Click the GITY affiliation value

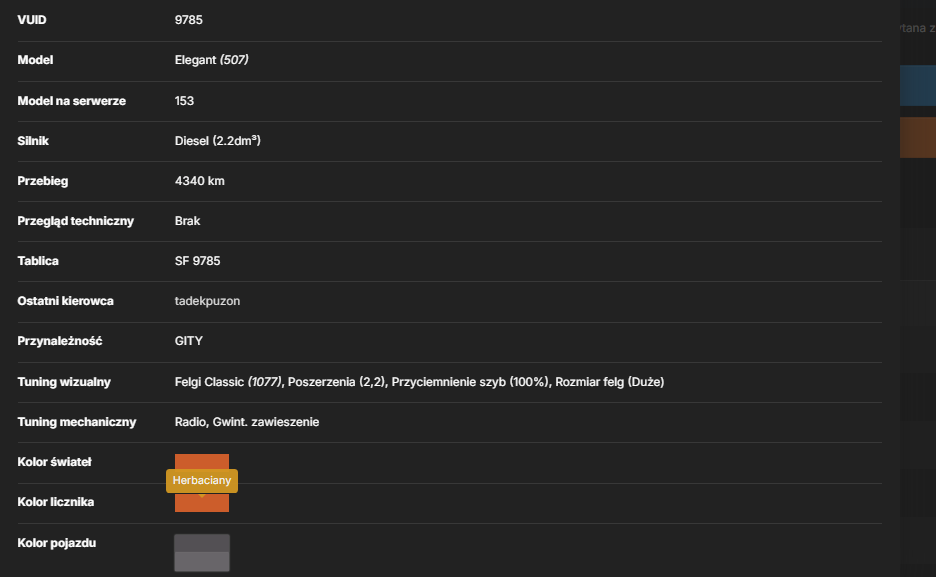(x=189, y=341)
